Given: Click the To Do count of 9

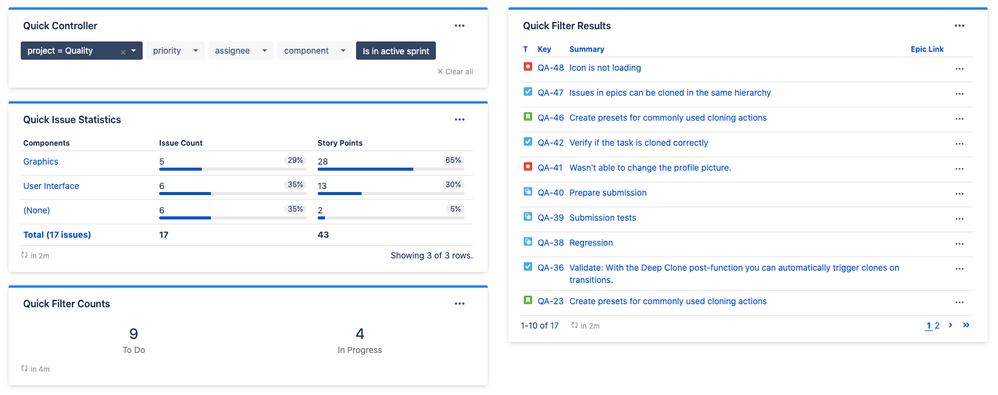Looking at the screenshot, I should tap(134, 334).
